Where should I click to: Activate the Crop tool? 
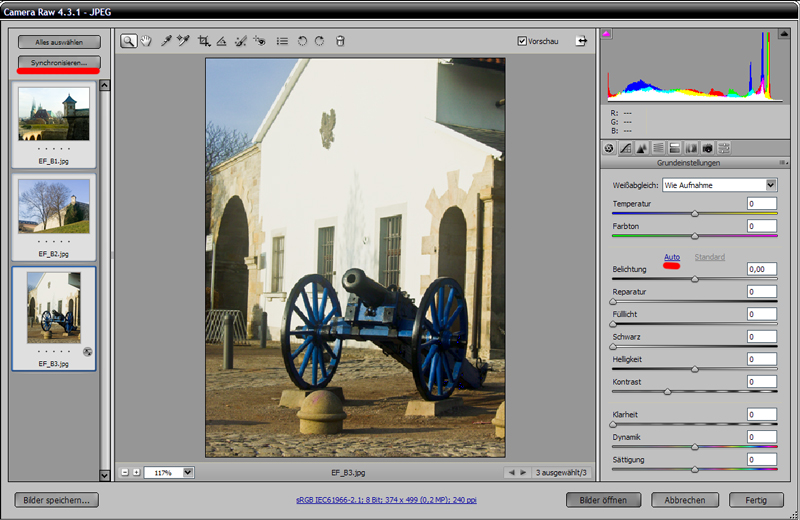point(204,41)
